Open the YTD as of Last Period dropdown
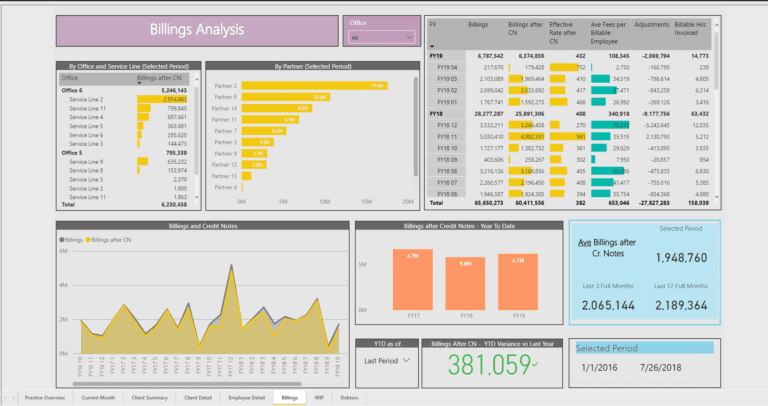 [x=386, y=361]
